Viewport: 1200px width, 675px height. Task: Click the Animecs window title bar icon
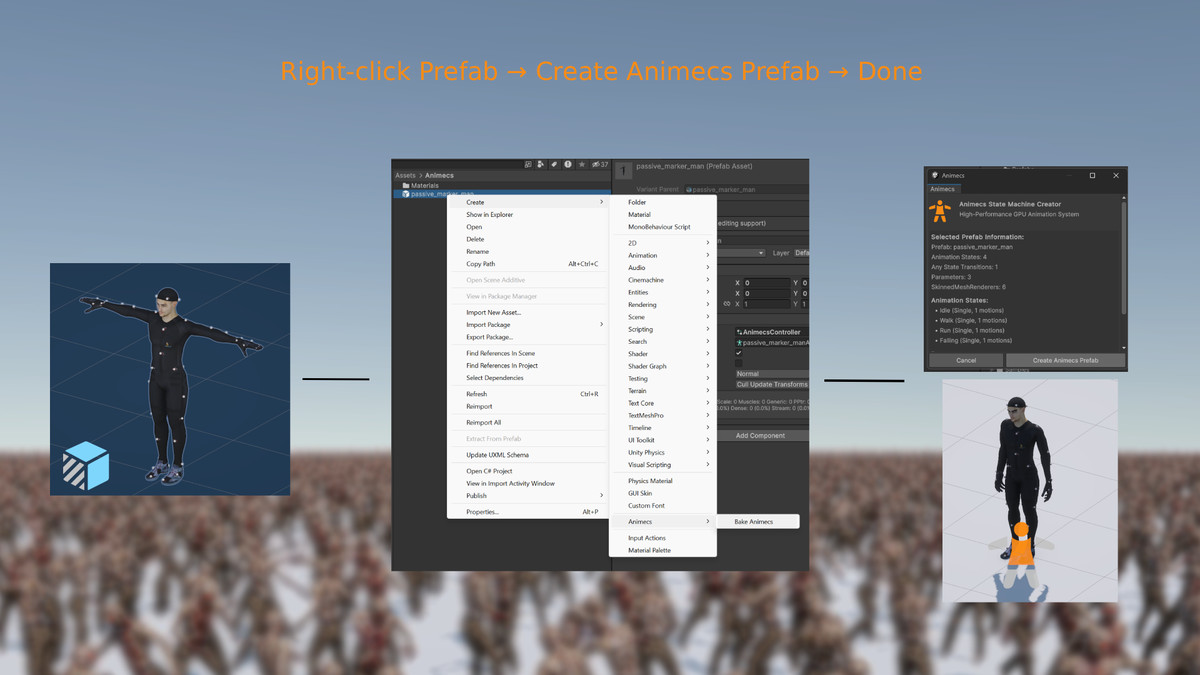[935, 175]
